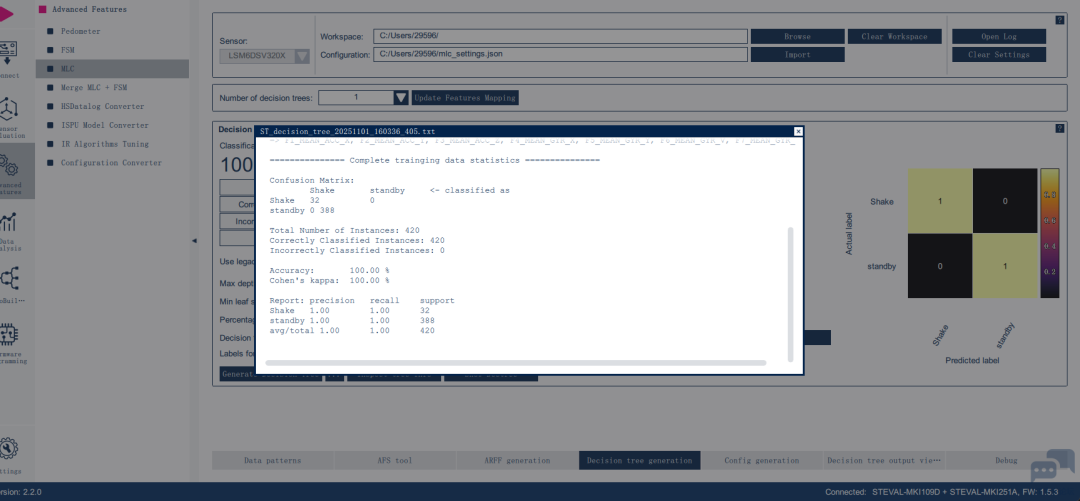Click the Workspace path input field
The width and height of the screenshot is (1080, 501).
click(x=560, y=36)
